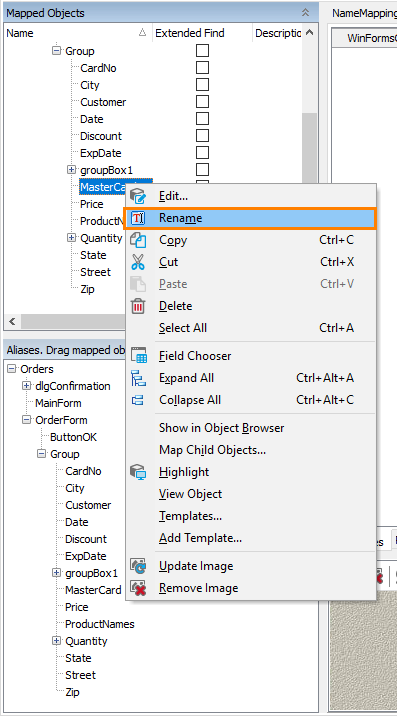The image size is (397, 716).
Task: Tick the Extended Find box for Discount
Action: click(x=202, y=136)
